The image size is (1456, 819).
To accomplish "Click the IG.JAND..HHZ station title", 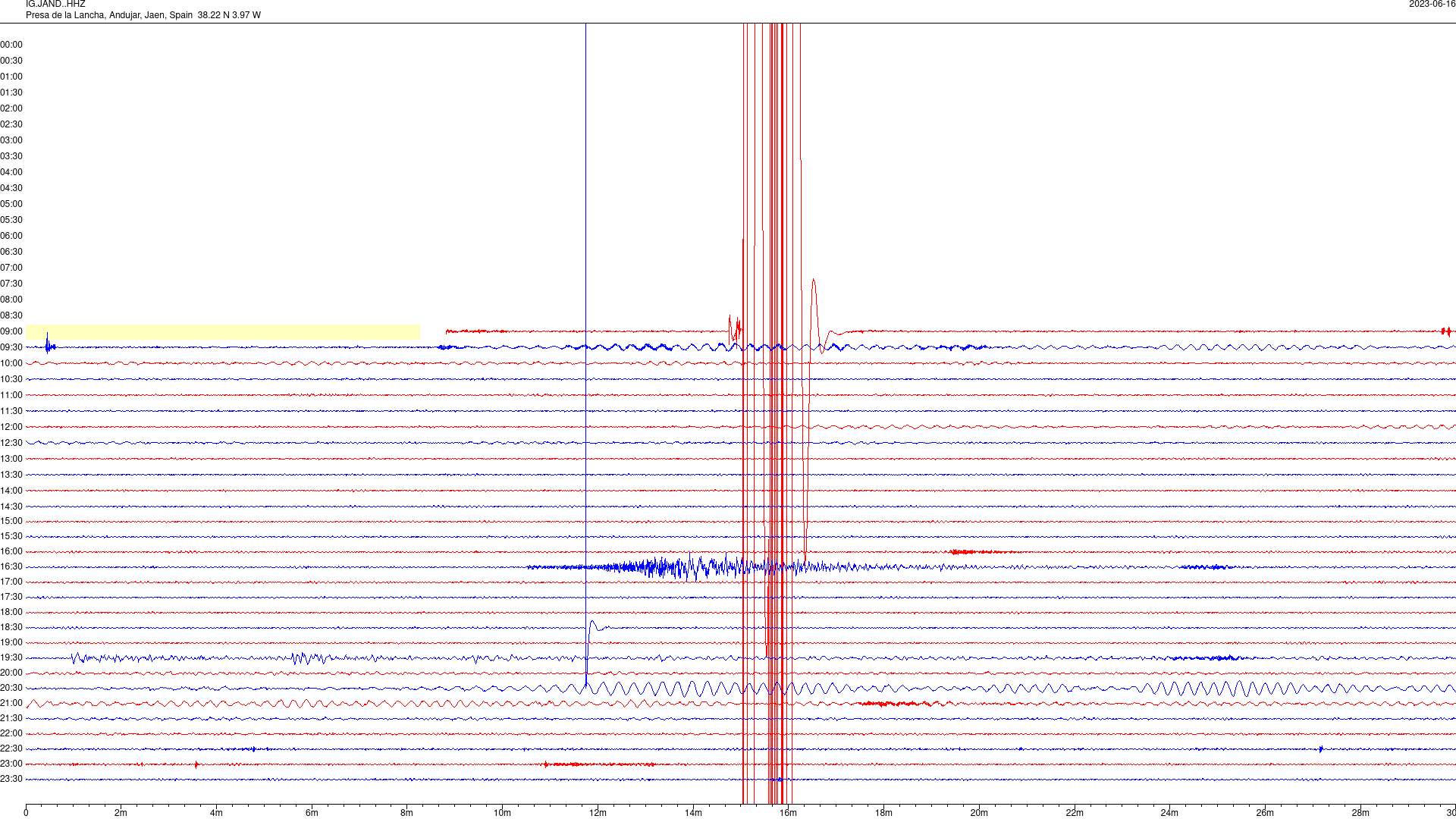I will coord(55,5).
